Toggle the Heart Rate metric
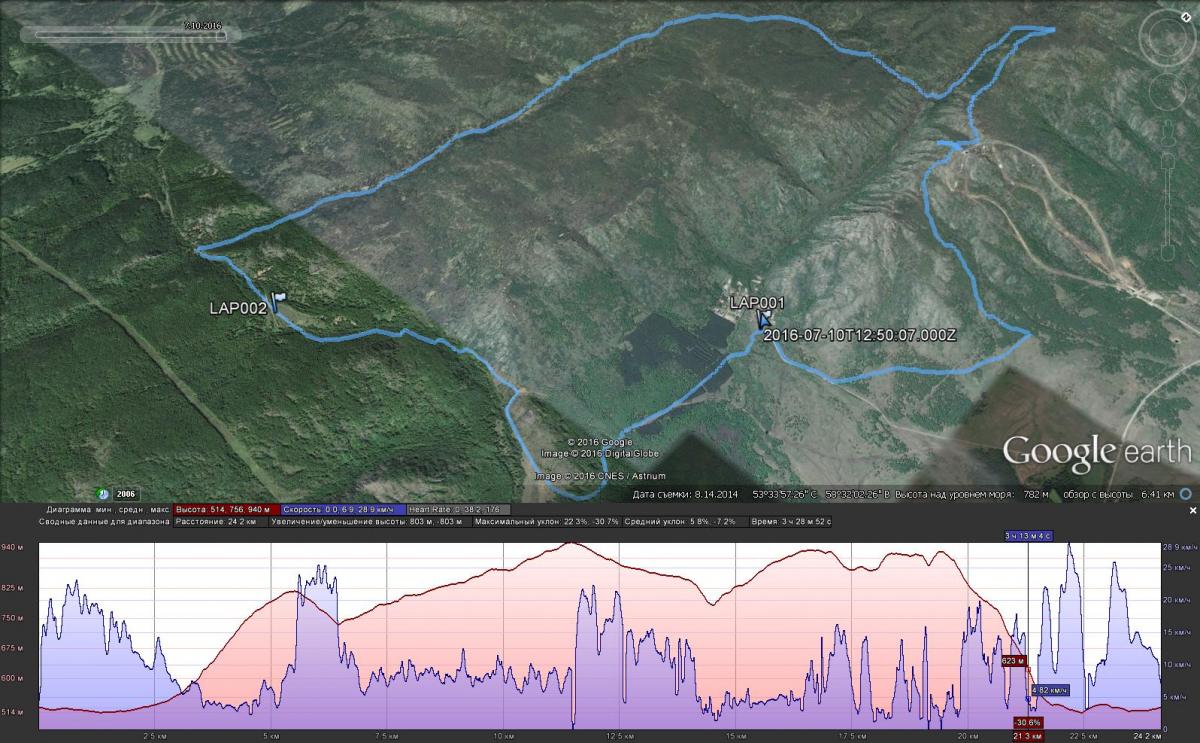Screen dimensions: 1200x743 point(450,509)
